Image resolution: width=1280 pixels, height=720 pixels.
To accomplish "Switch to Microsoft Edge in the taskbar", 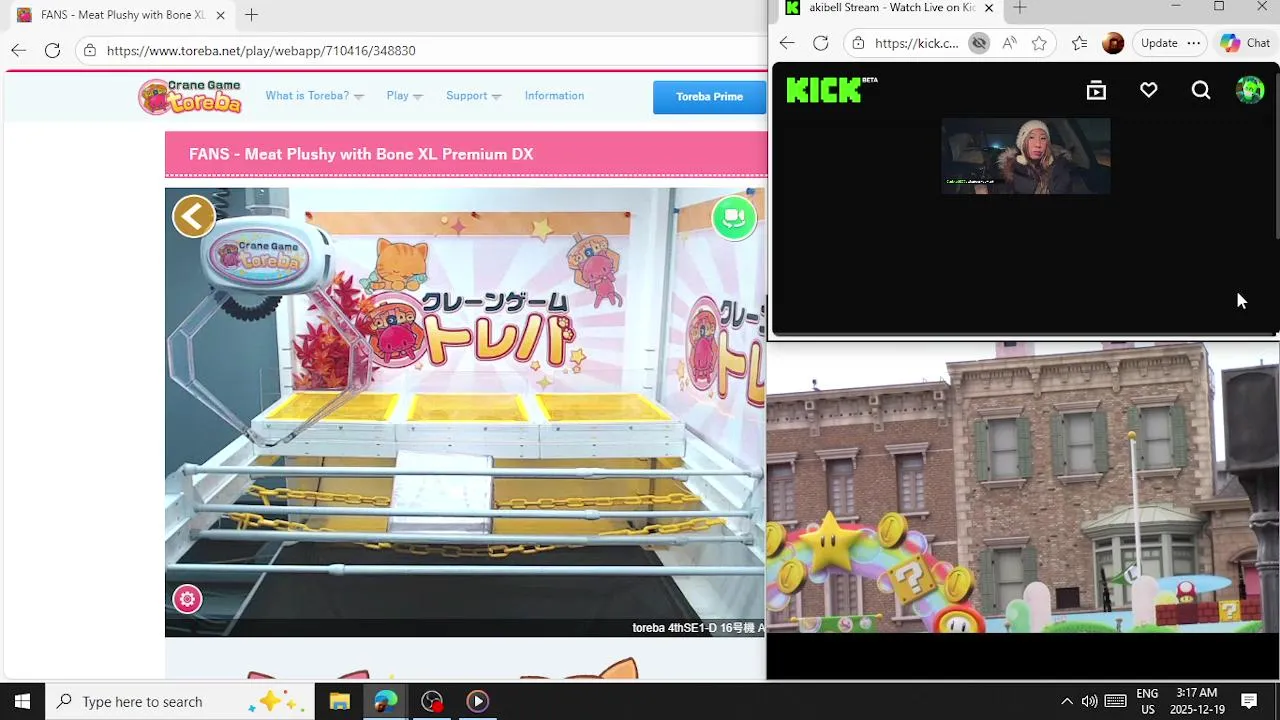I will click(x=386, y=701).
